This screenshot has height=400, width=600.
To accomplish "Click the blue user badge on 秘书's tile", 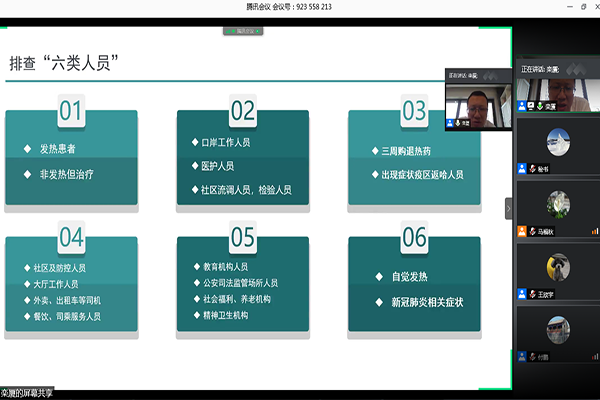I will point(522,168).
